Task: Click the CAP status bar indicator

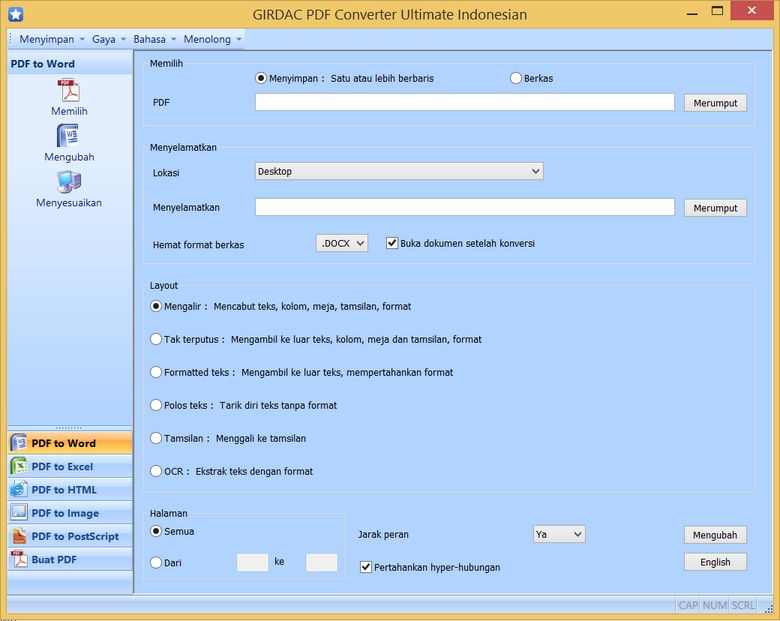Action: [x=688, y=605]
